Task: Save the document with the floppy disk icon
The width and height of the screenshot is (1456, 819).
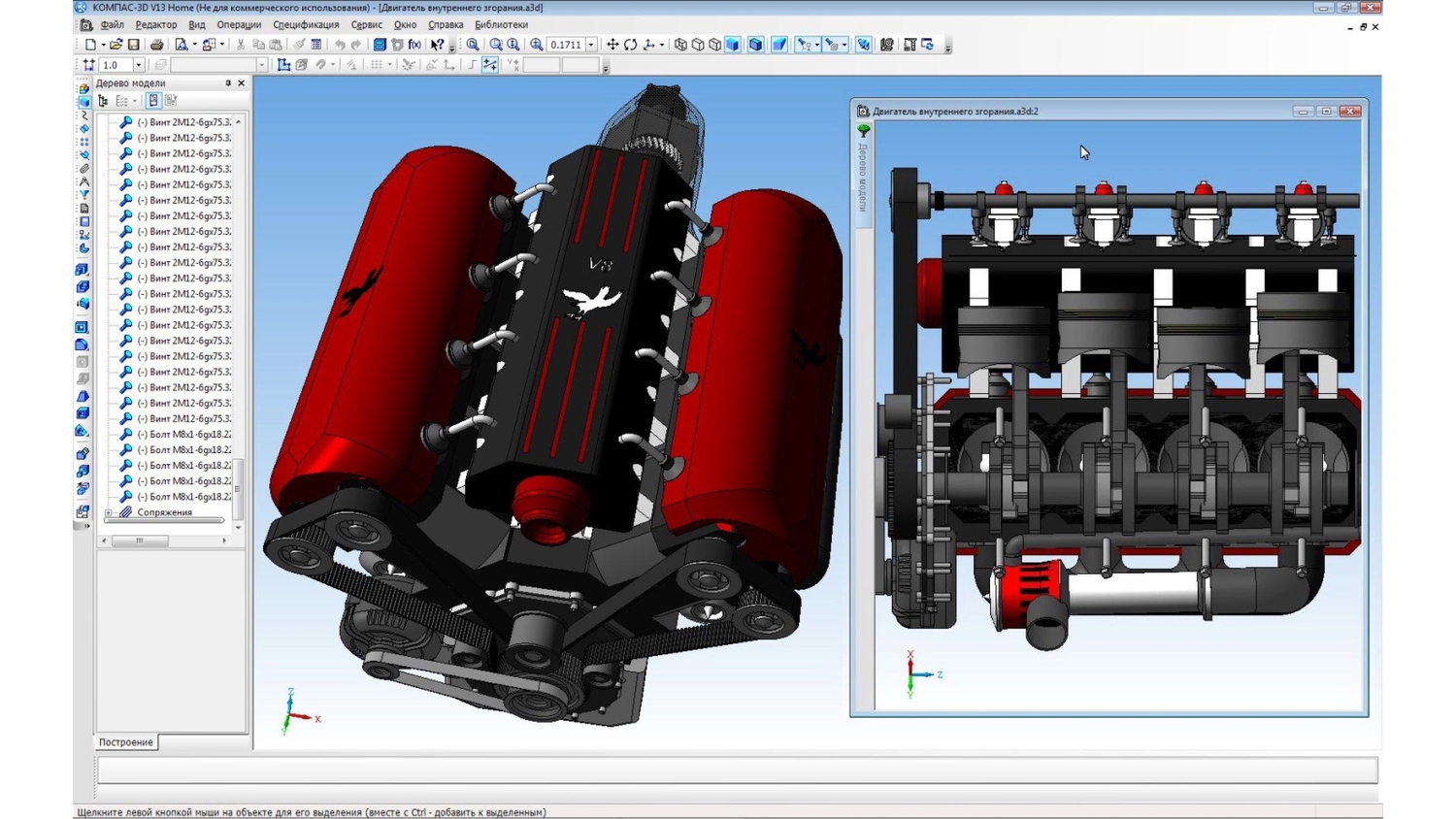Action: click(x=133, y=45)
